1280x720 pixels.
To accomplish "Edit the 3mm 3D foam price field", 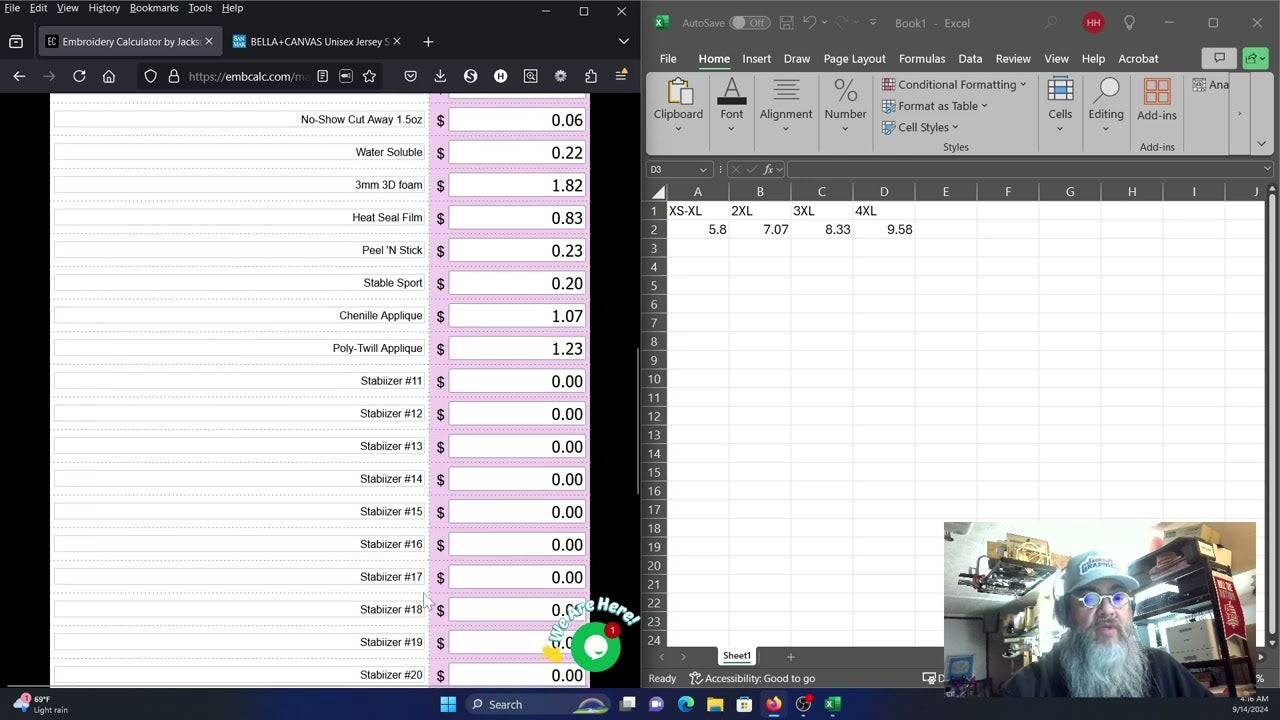I will pyautogui.click(x=518, y=185).
